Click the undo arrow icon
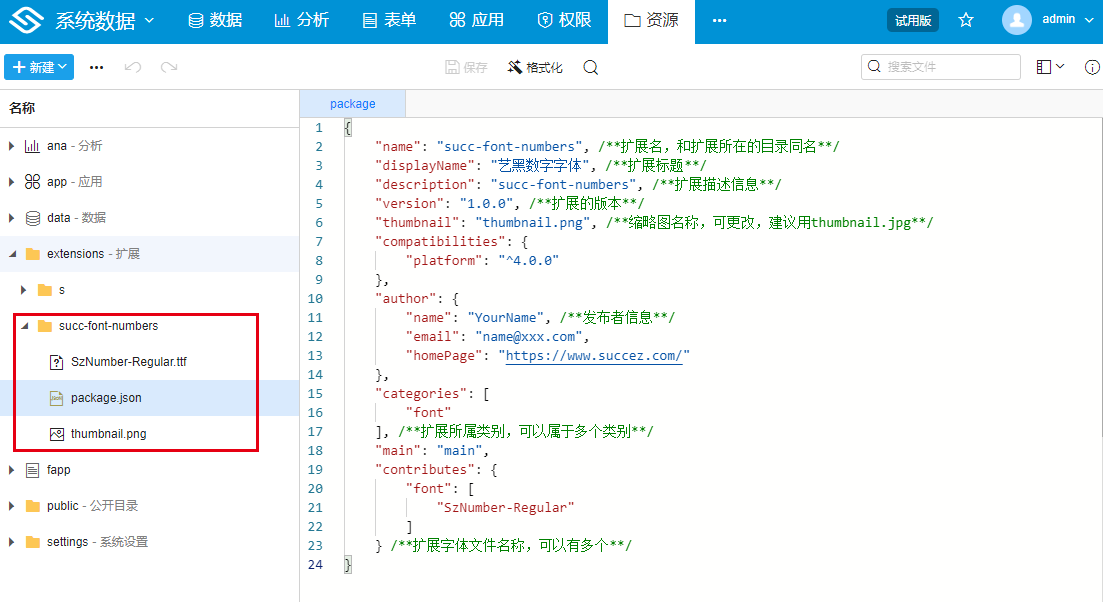1103x602 pixels. click(132, 67)
